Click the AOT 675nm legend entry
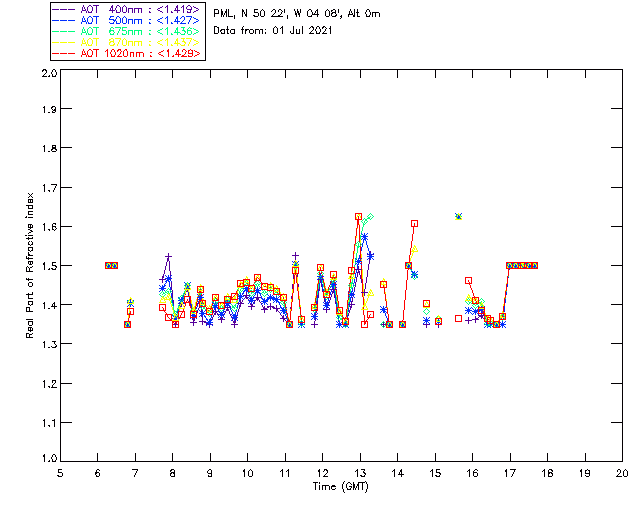Image resolution: width=640 pixels, height=512 pixels. coord(126,31)
